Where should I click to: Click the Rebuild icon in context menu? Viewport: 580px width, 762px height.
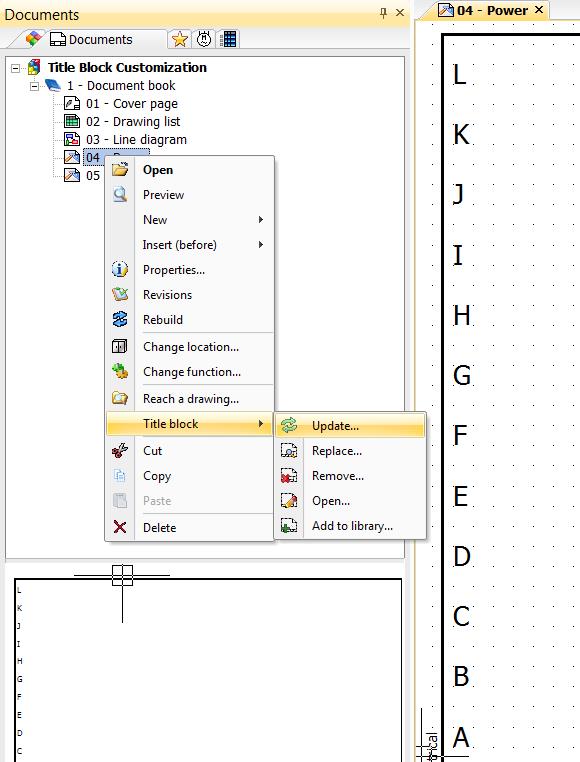pyautogui.click(x=120, y=319)
